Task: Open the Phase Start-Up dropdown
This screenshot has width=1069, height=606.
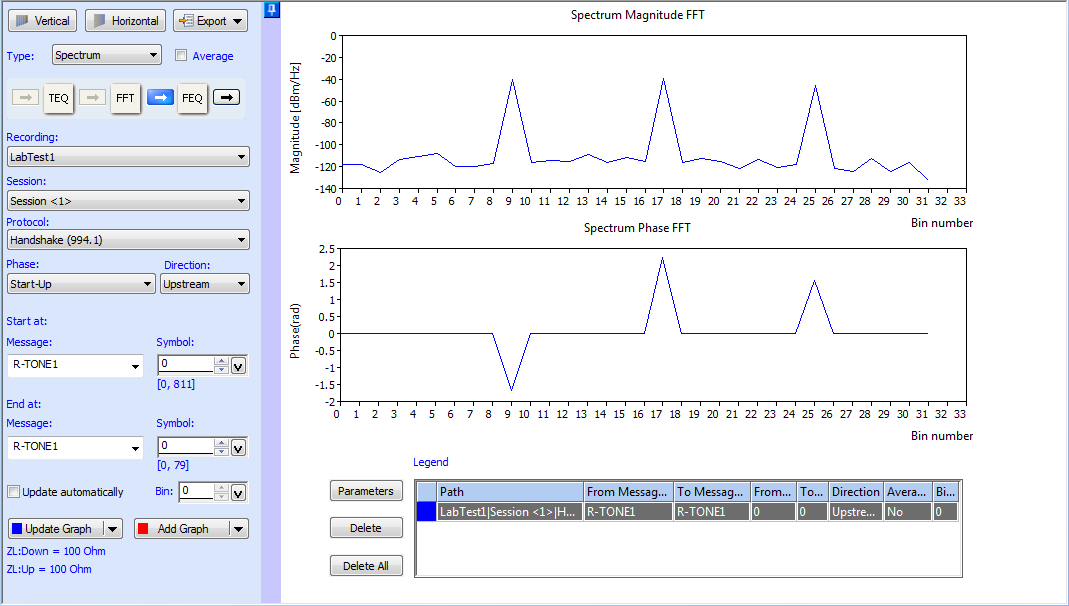Action: pyautogui.click(x=81, y=284)
